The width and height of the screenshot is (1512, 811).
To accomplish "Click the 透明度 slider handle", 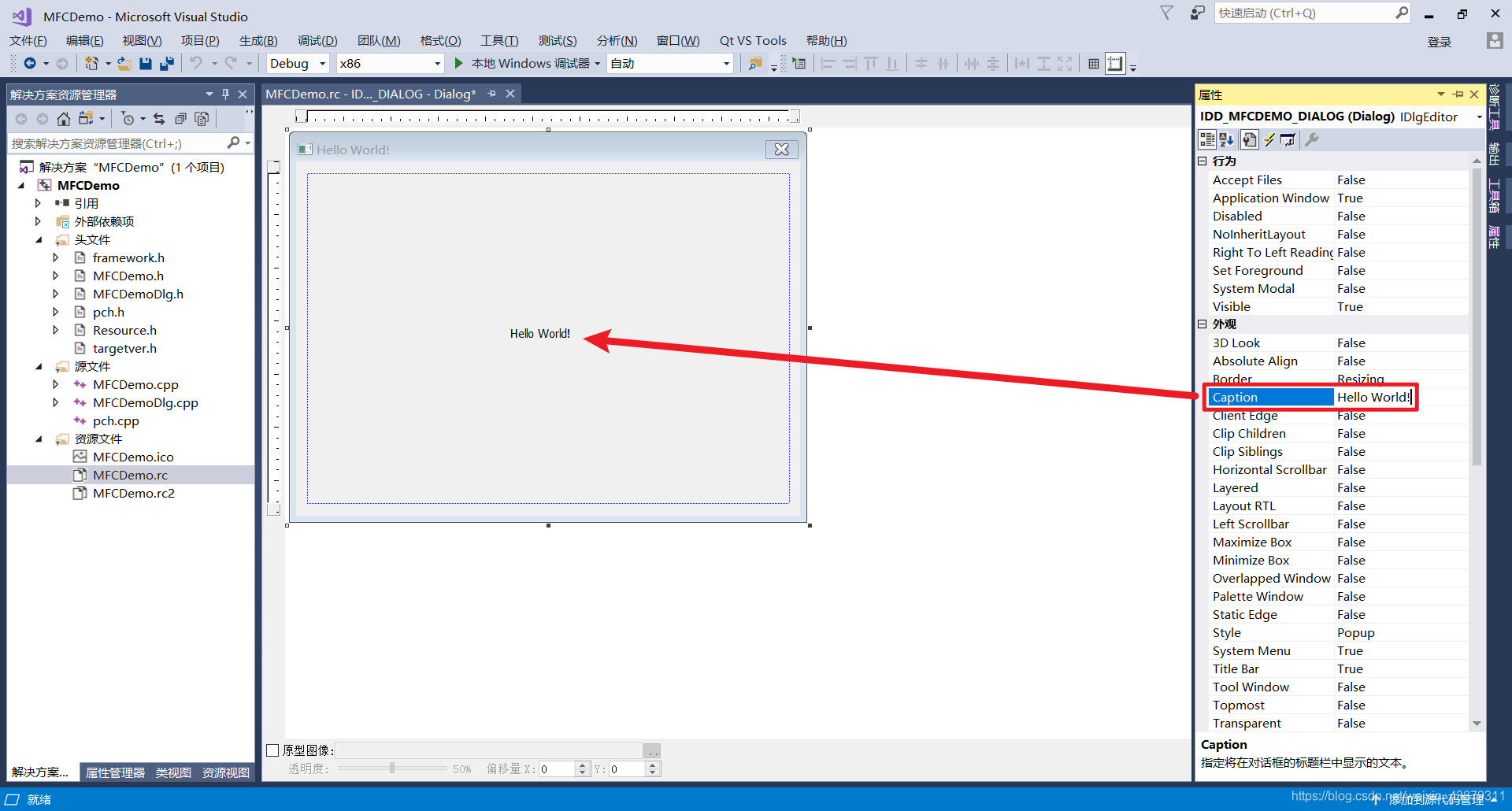I will 392,768.
